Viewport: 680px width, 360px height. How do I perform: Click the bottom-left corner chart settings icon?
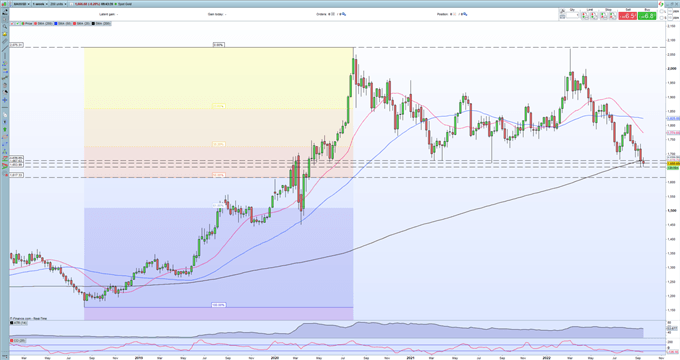click(x=5, y=356)
